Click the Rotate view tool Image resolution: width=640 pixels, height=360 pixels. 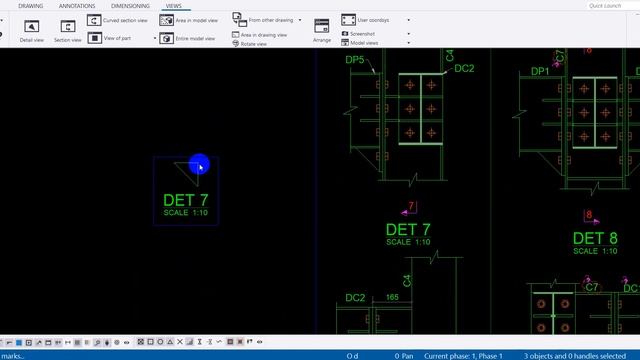click(x=249, y=44)
